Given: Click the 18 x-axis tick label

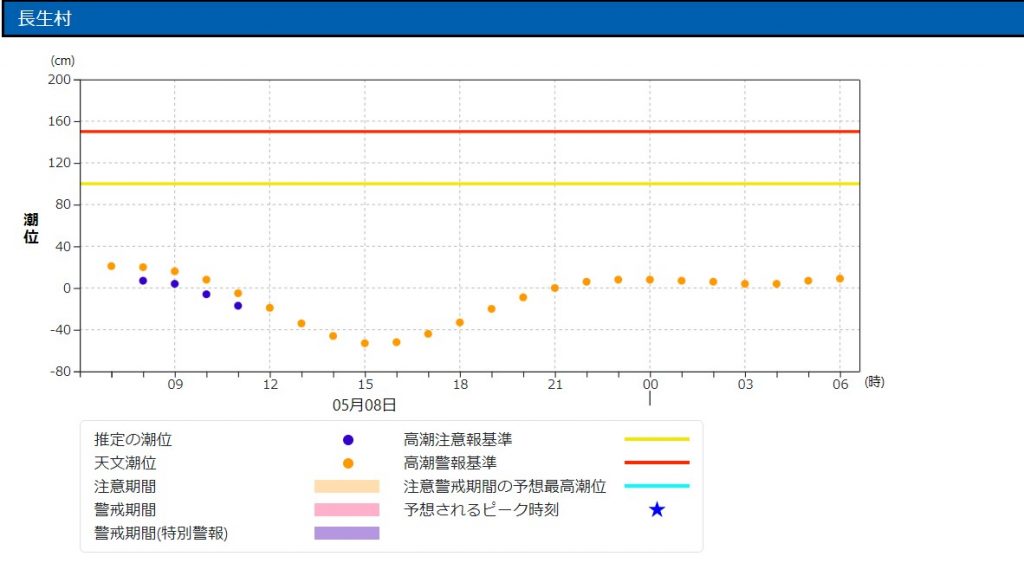Looking at the screenshot, I should click(x=460, y=385).
